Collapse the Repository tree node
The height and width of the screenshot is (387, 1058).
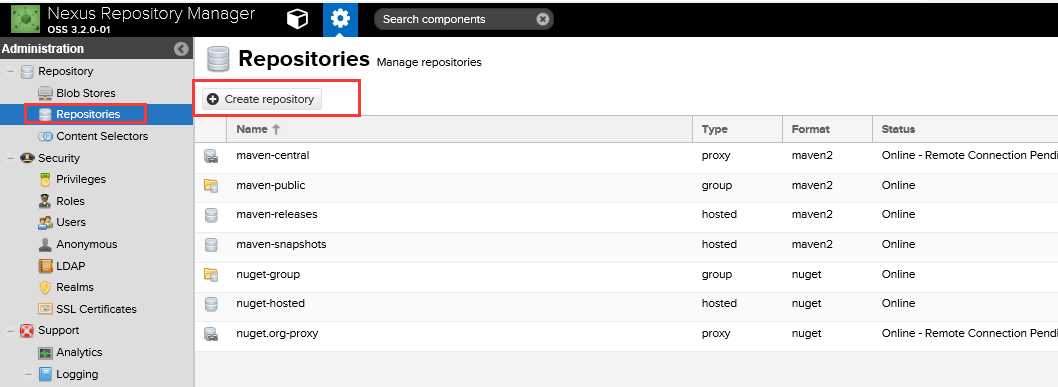point(11,71)
